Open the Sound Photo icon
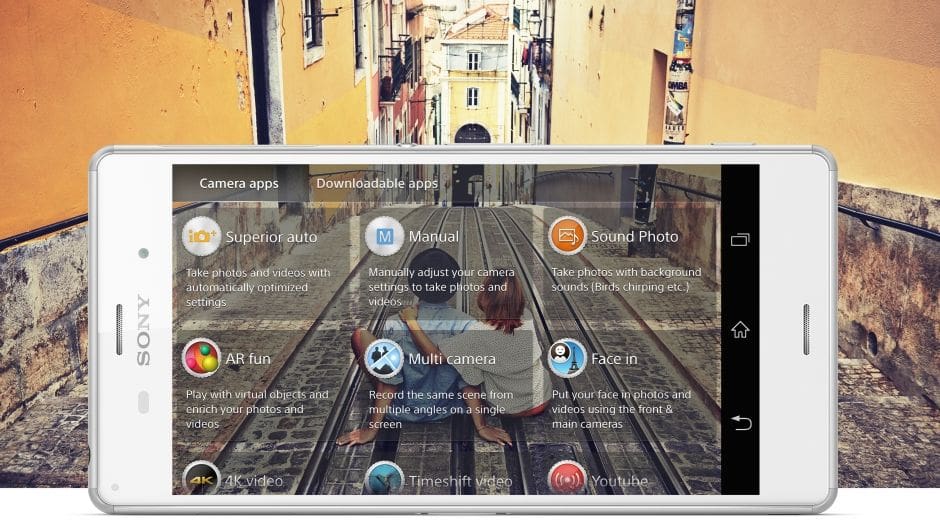The image size is (940, 520). click(567, 237)
